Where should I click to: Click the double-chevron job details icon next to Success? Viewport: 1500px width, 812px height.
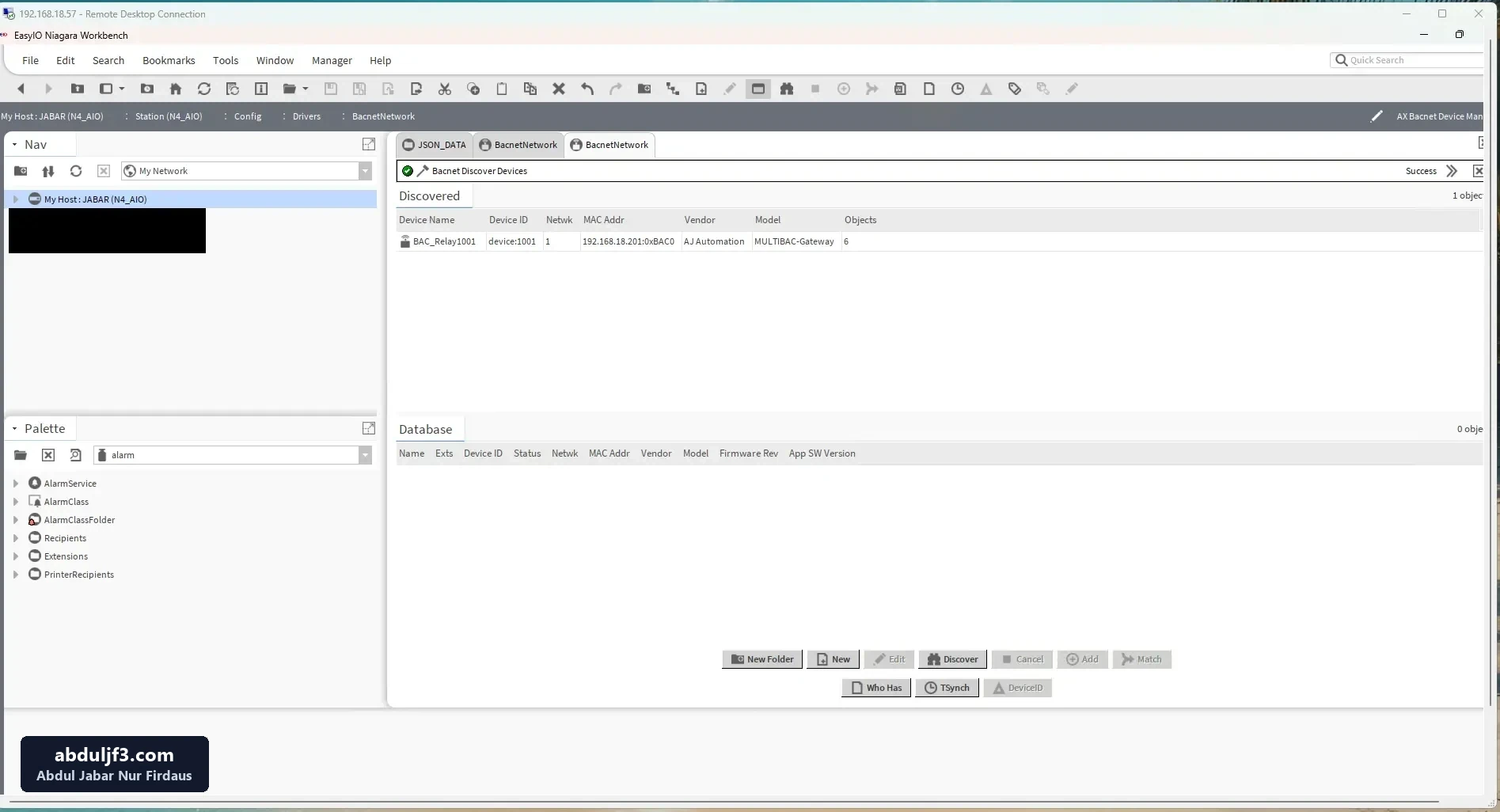pyautogui.click(x=1452, y=171)
